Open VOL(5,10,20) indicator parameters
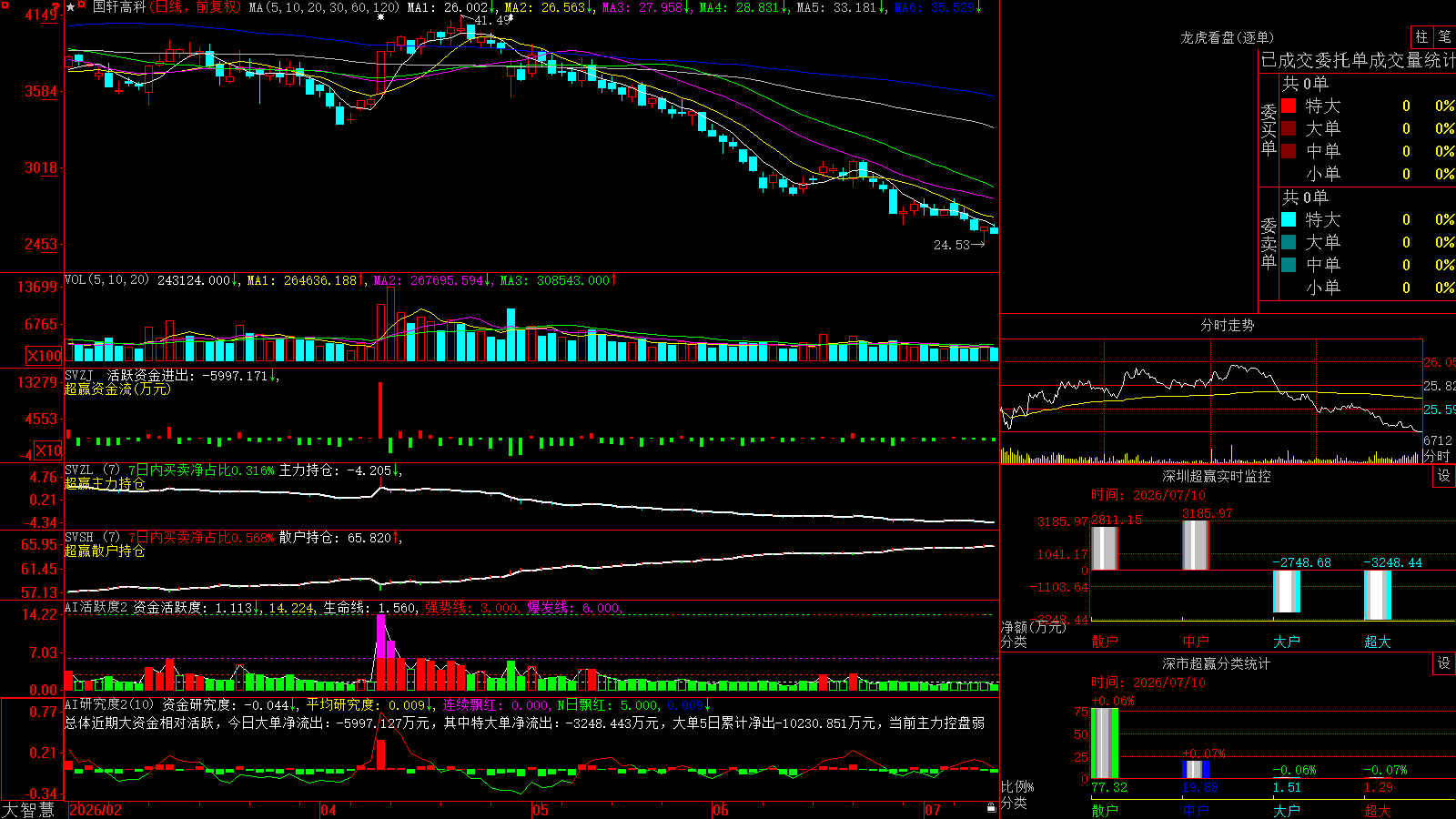This screenshot has width=1456, height=819. point(106,279)
